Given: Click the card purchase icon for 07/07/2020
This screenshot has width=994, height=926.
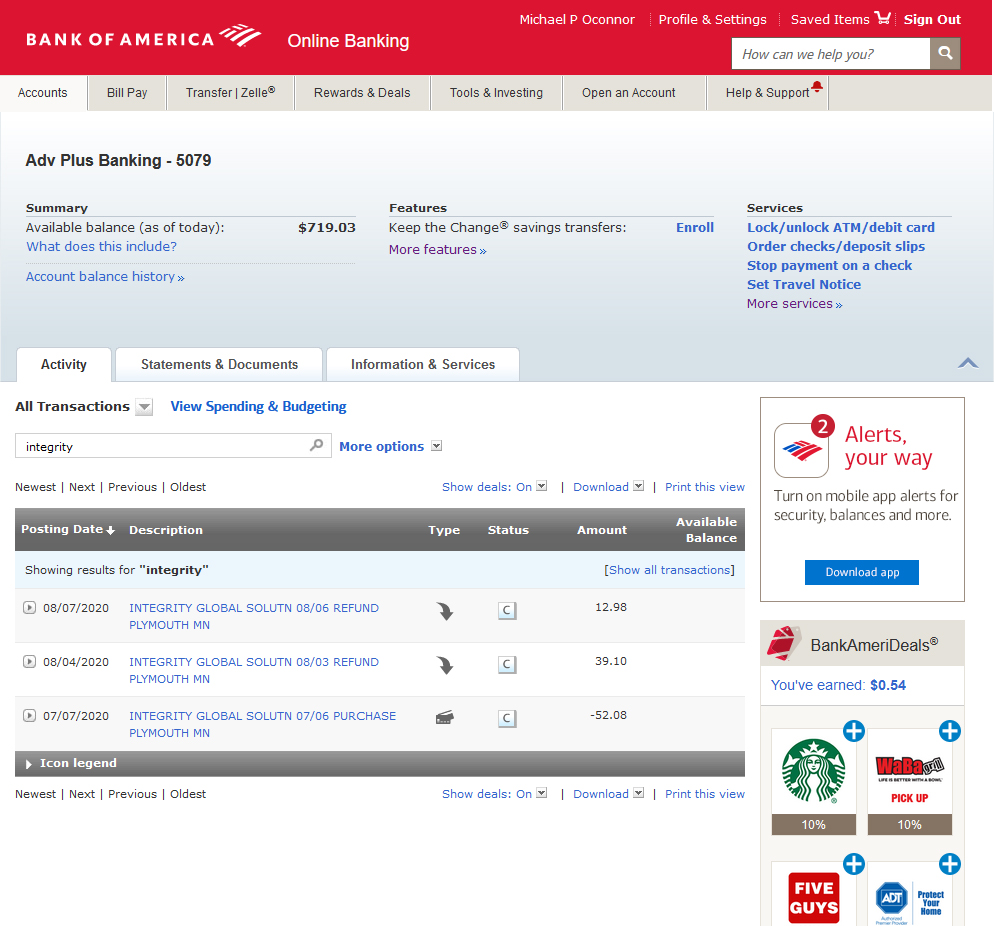Looking at the screenshot, I should click(444, 717).
